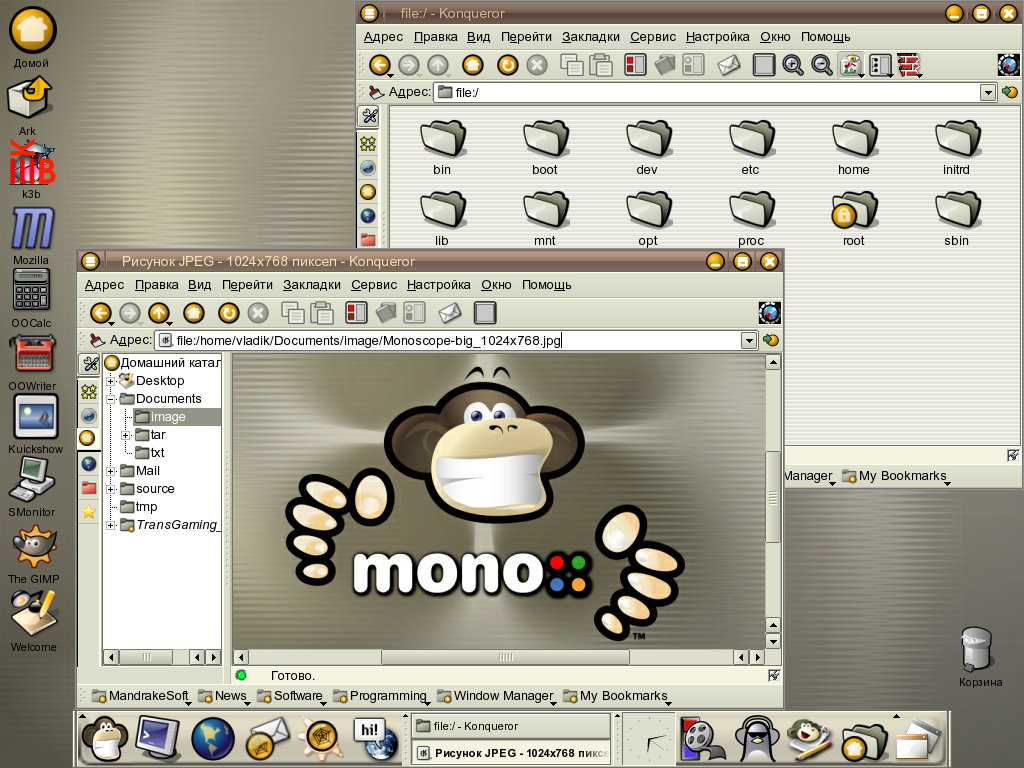Click the red split-panel icon in JPEG window toolbar
1024x768 pixels.
[x=356, y=313]
